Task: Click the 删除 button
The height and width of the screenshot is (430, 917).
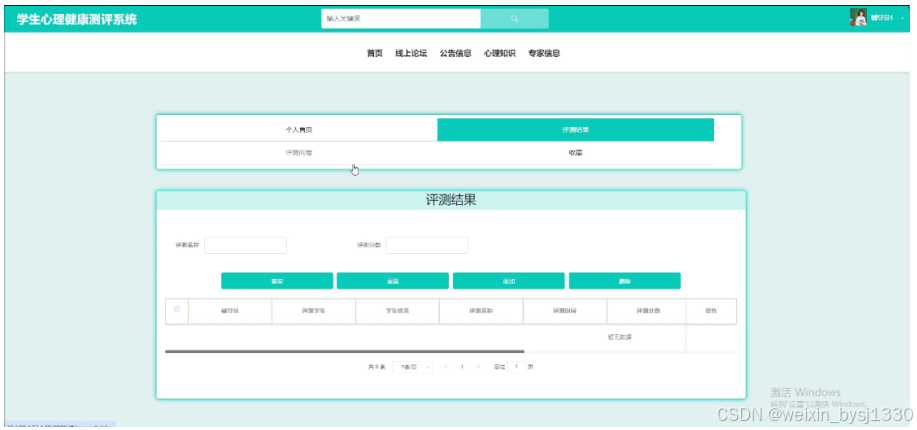Action: point(625,281)
